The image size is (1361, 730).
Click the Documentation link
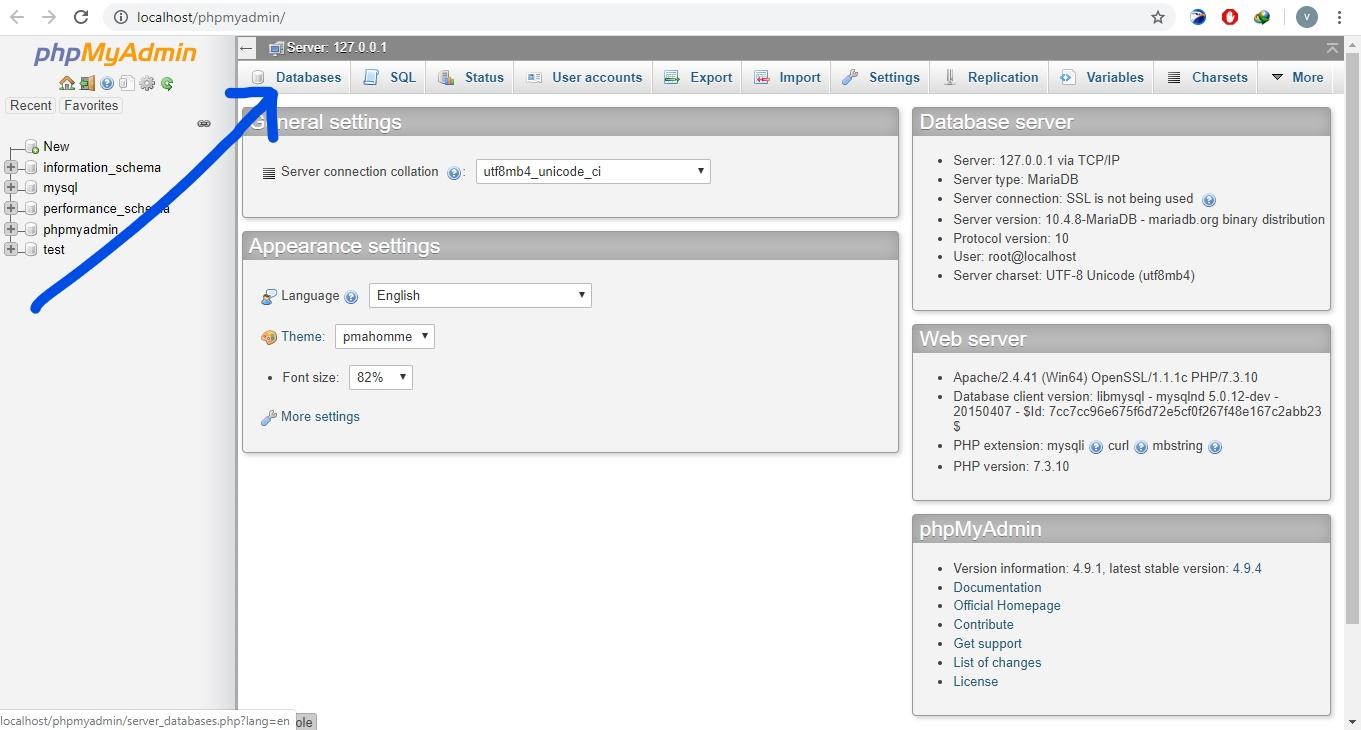coord(997,587)
